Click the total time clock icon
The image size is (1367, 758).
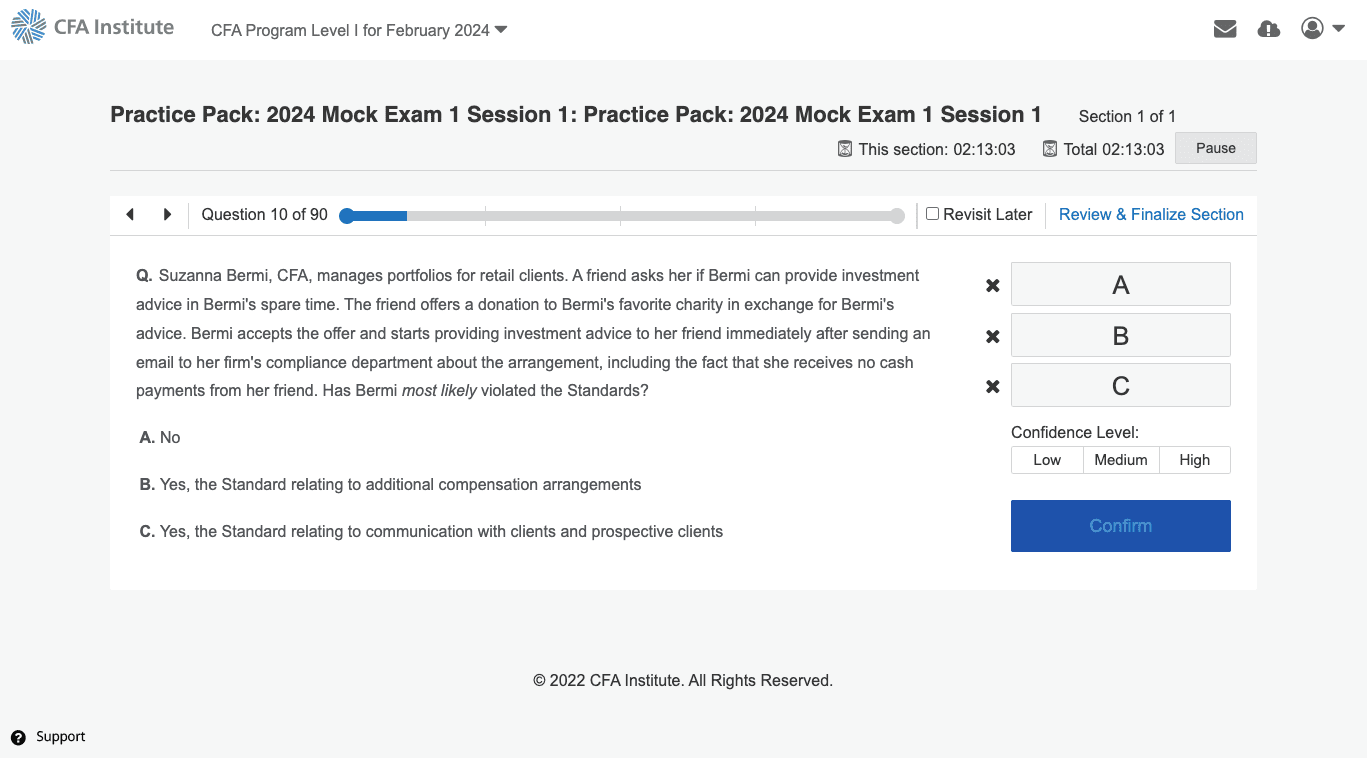1050,148
